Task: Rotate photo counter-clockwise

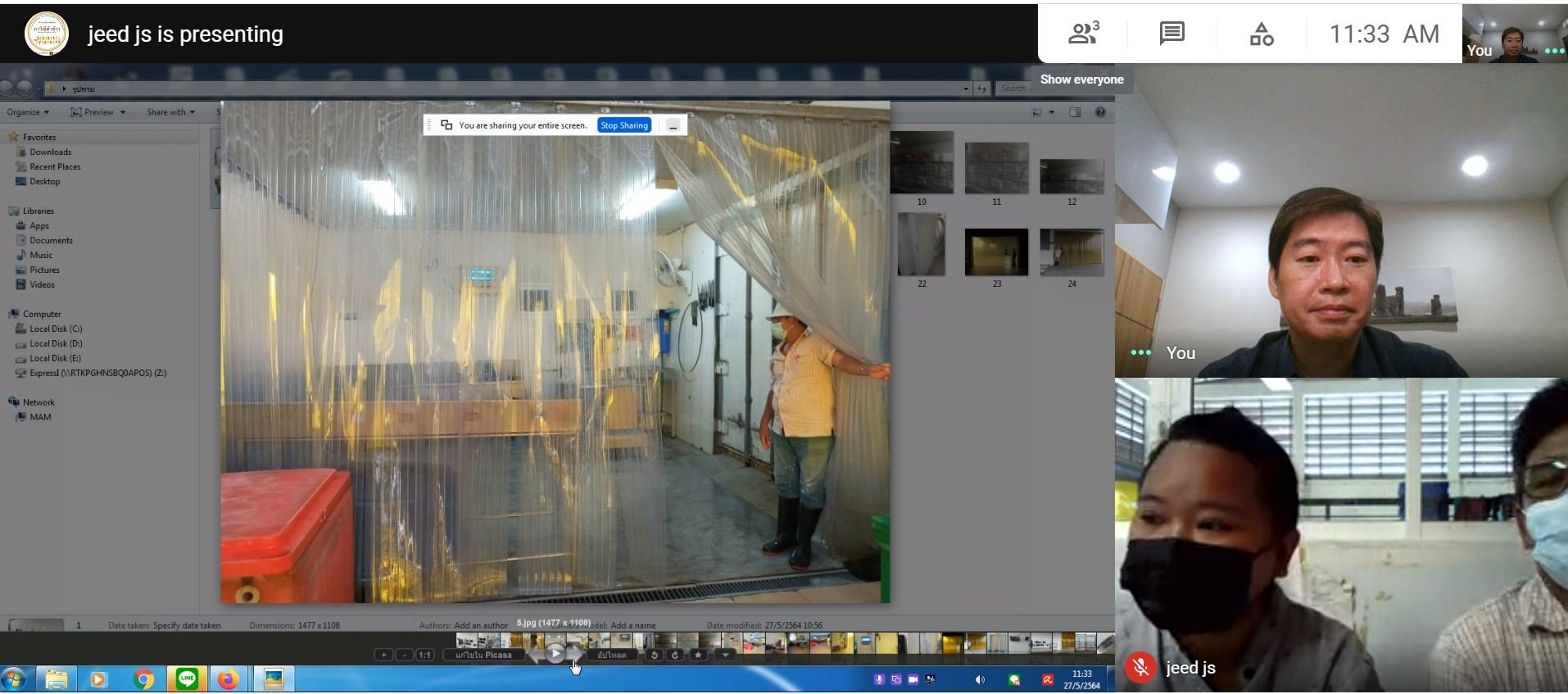Action: pyautogui.click(x=654, y=655)
